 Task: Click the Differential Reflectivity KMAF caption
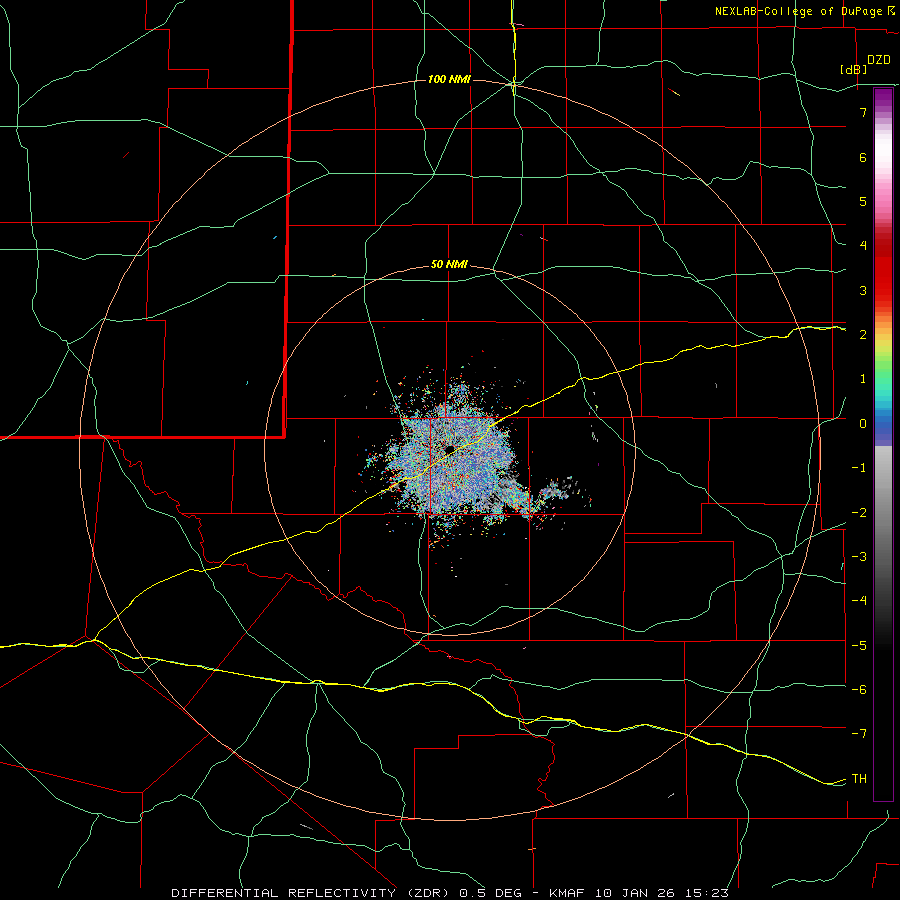pyautogui.click(x=450, y=893)
